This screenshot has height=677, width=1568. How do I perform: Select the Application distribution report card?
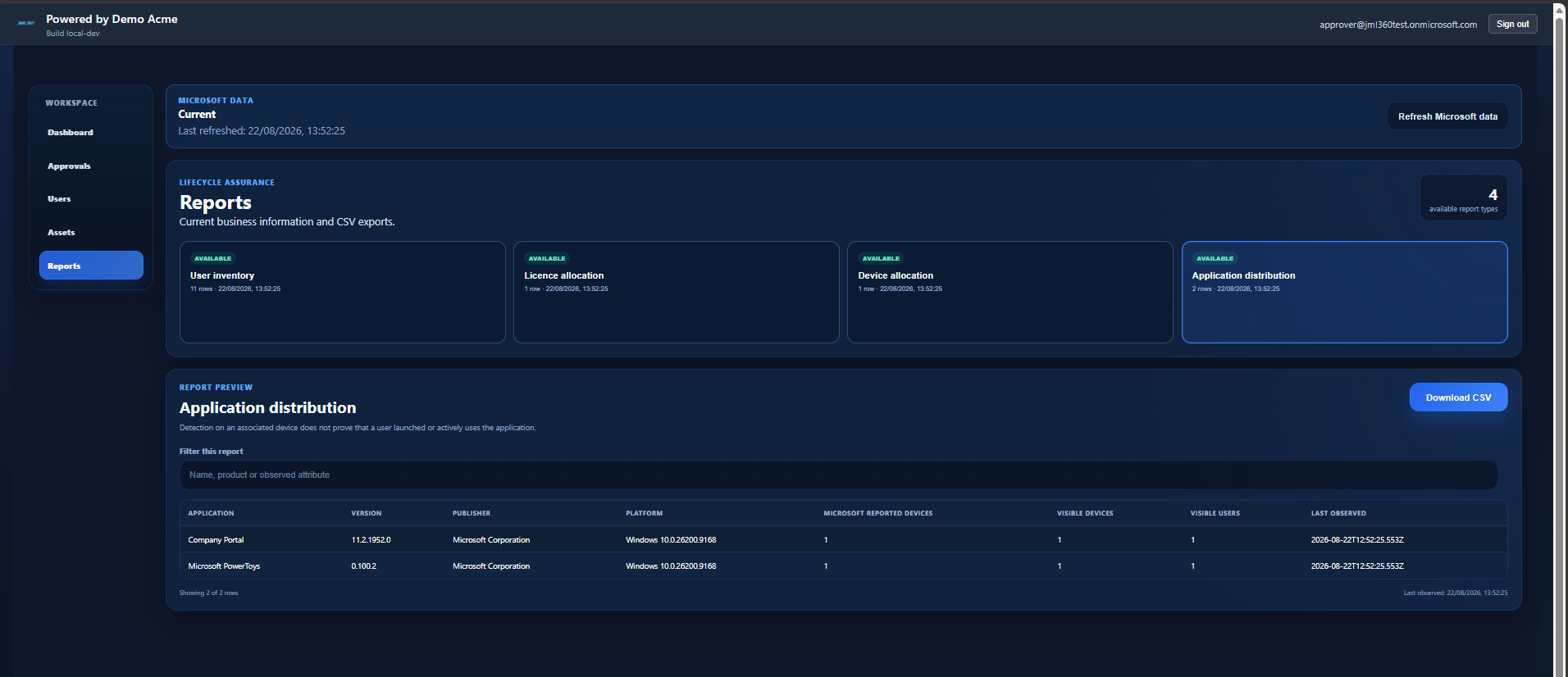[x=1345, y=292]
